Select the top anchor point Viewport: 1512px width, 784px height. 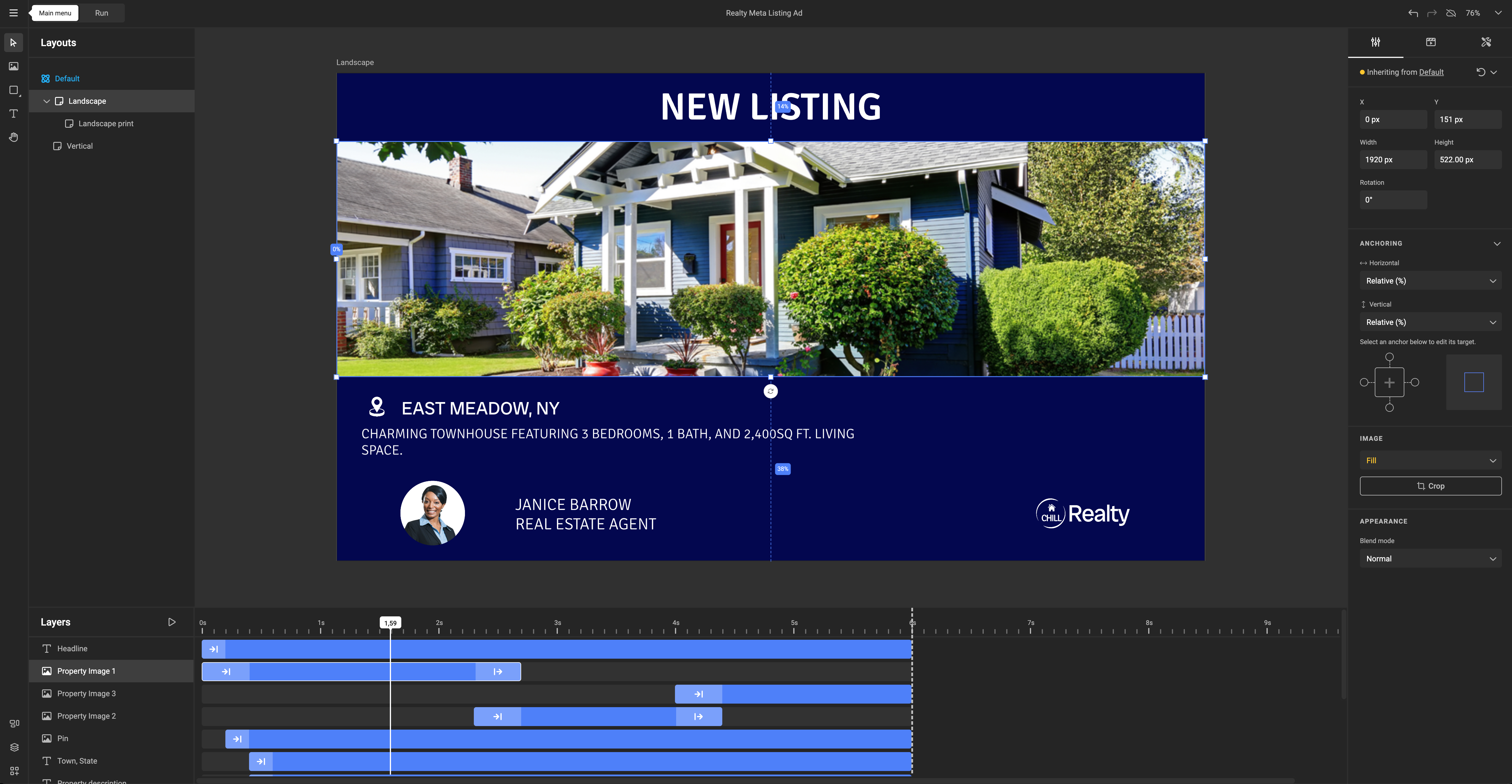[x=1389, y=357]
